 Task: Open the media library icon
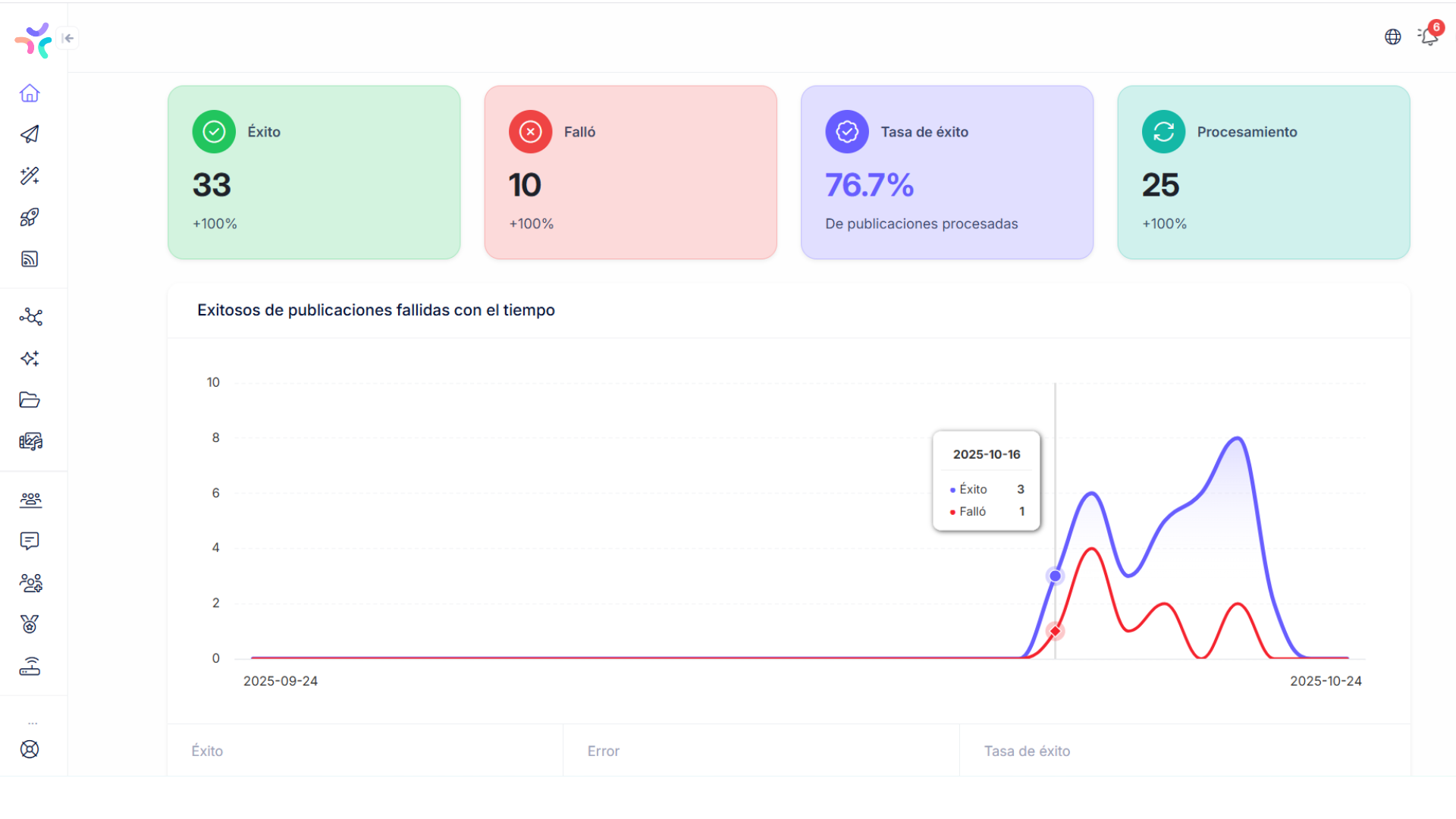30,441
